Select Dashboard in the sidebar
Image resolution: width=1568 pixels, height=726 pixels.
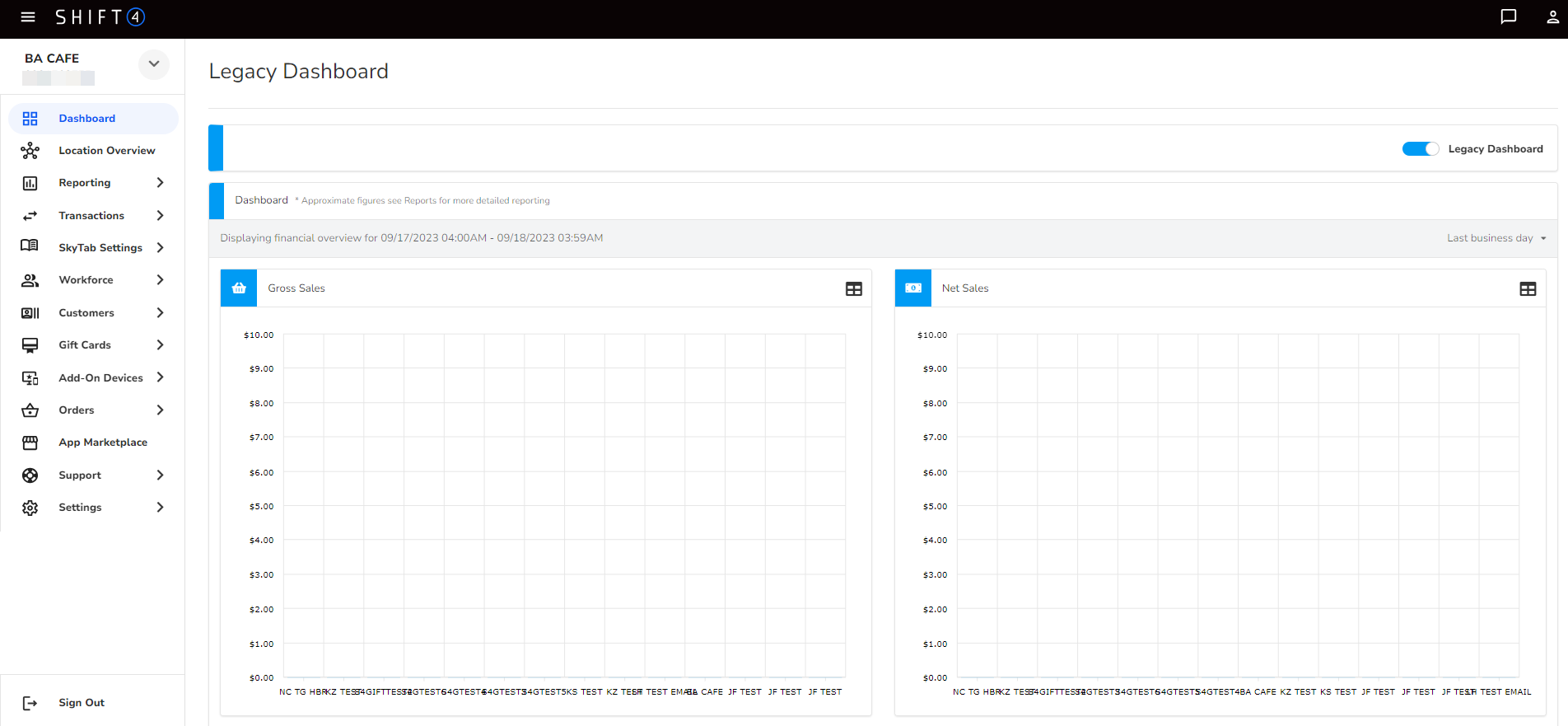click(x=86, y=119)
